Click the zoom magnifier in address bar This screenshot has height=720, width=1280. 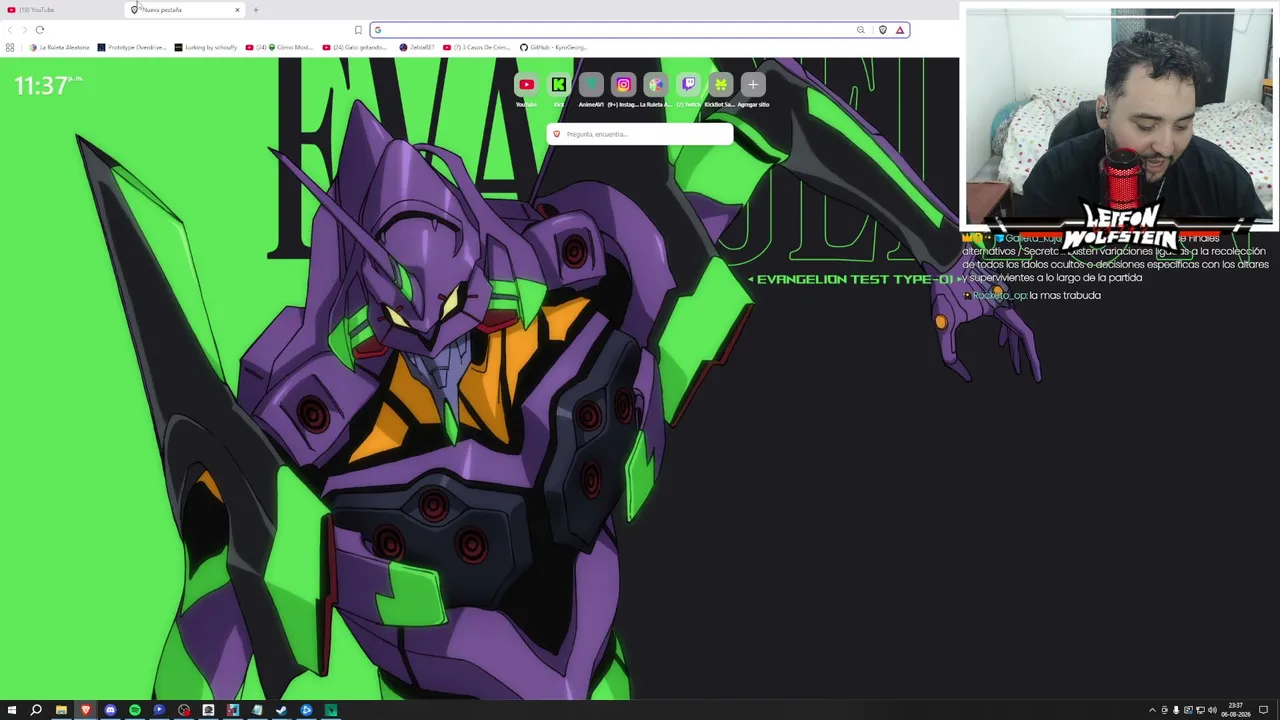pyautogui.click(x=860, y=30)
